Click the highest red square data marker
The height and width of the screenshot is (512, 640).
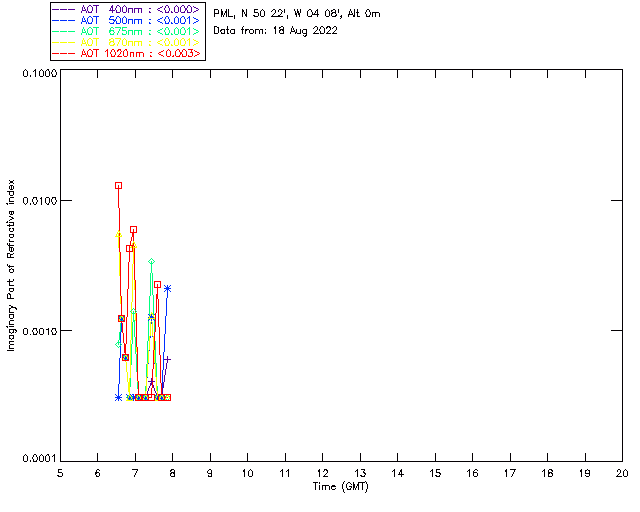(118, 185)
